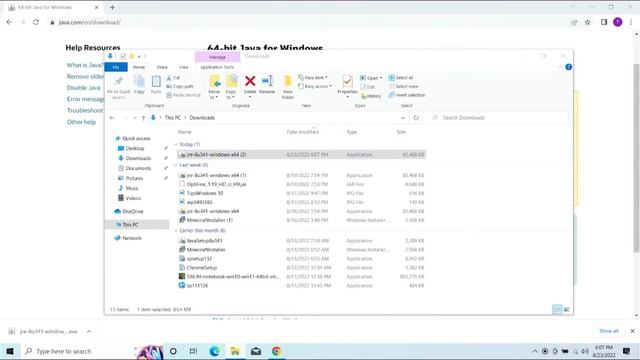Bookmark this page with the star icon
This screenshot has height=360, width=640.
pos(587,22)
